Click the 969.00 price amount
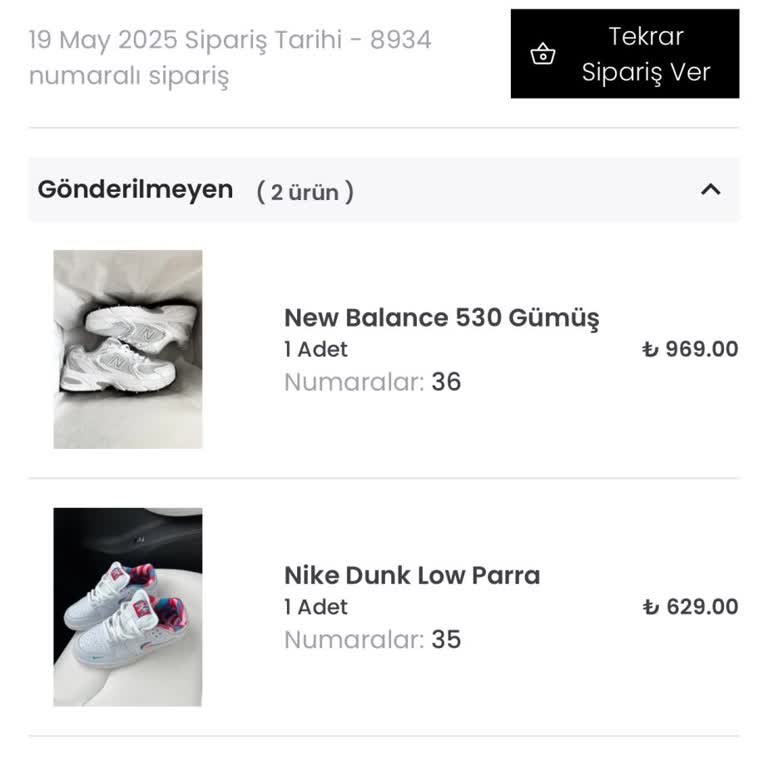The height and width of the screenshot is (768, 768). (702, 349)
